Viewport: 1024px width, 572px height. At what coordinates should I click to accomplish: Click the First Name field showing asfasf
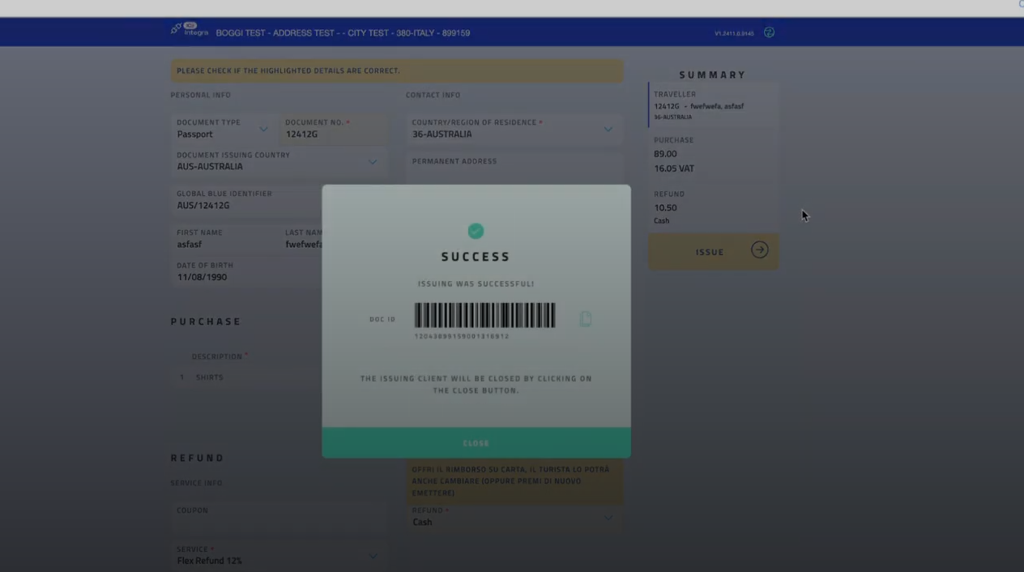[x=225, y=238]
